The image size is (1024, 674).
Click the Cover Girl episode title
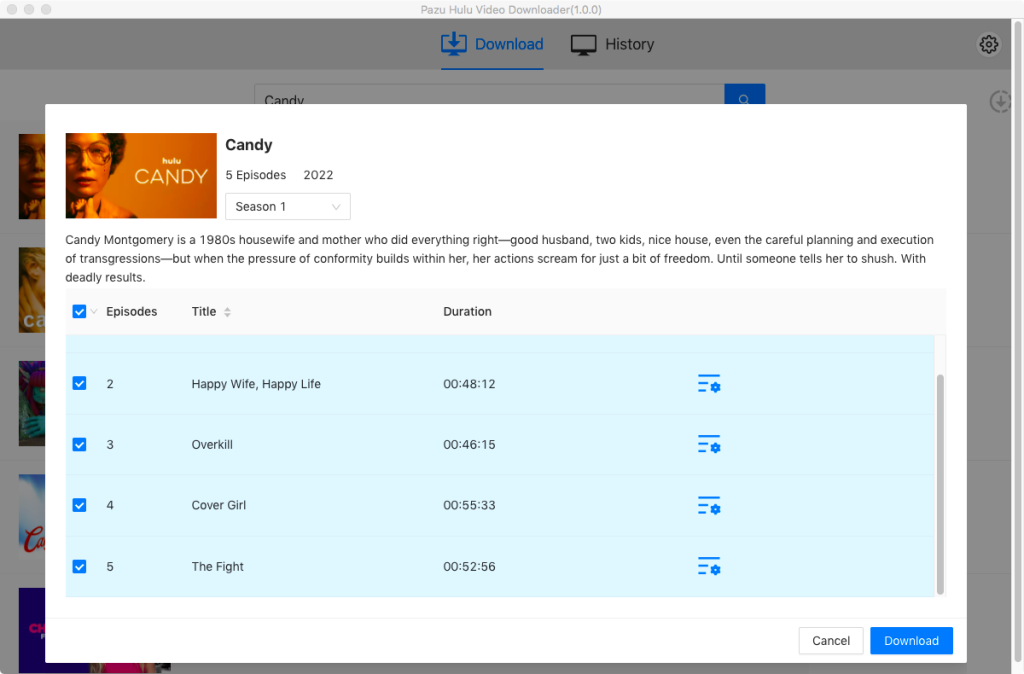[218, 506]
